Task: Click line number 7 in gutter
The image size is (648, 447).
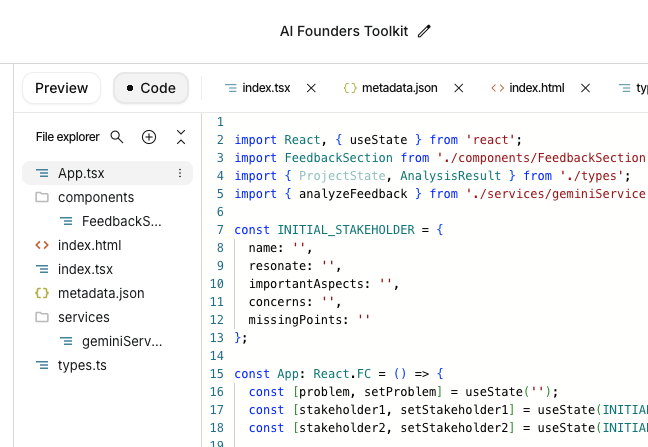Action: 220,230
